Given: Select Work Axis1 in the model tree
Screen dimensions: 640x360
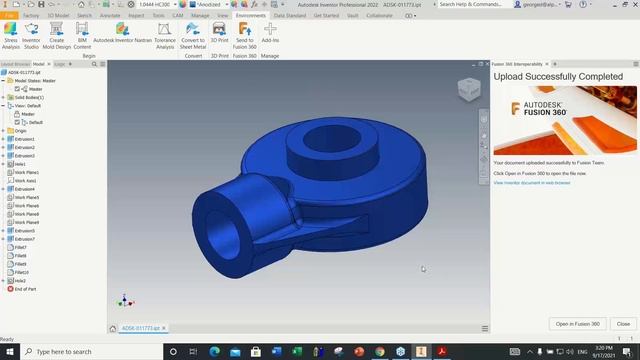Looking at the screenshot, I should [25, 181].
